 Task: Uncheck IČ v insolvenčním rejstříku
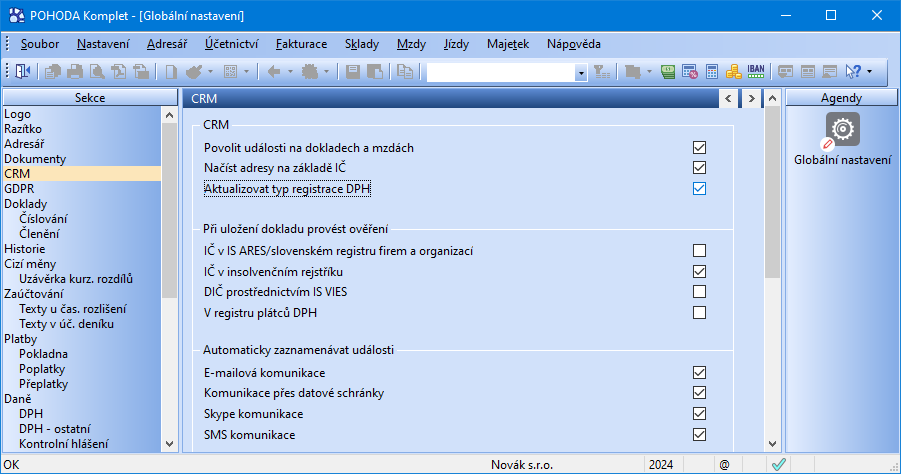699,271
